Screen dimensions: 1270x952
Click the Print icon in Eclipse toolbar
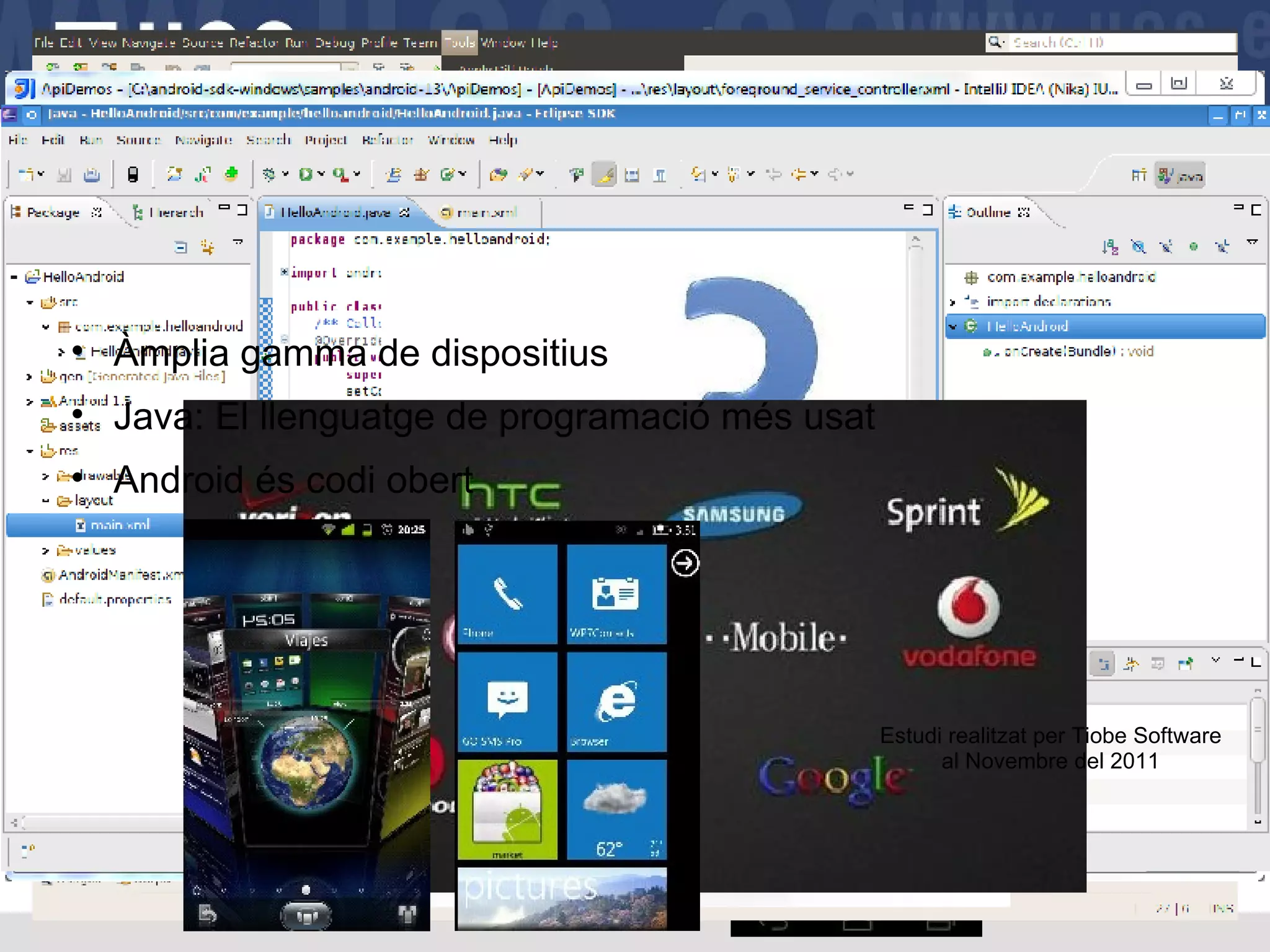click(x=92, y=175)
